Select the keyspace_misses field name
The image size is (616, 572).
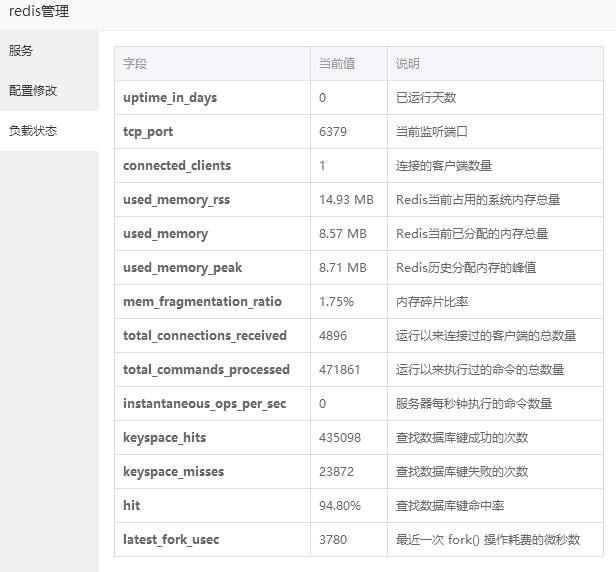(173, 471)
